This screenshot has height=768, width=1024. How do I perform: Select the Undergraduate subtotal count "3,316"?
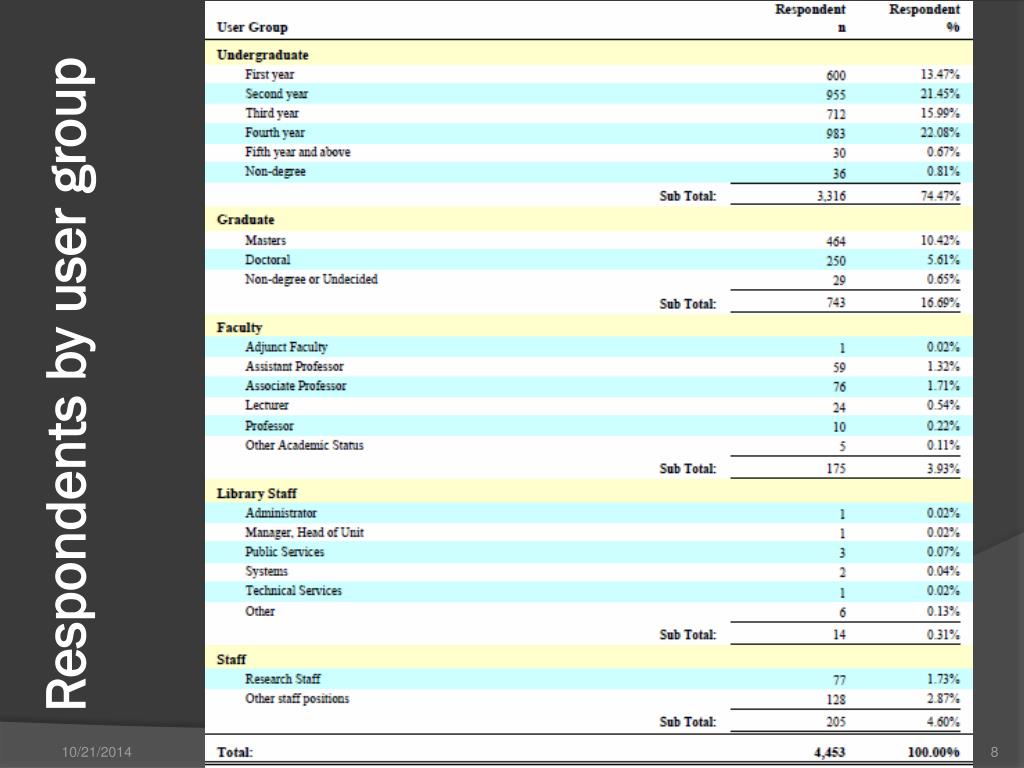(831, 196)
